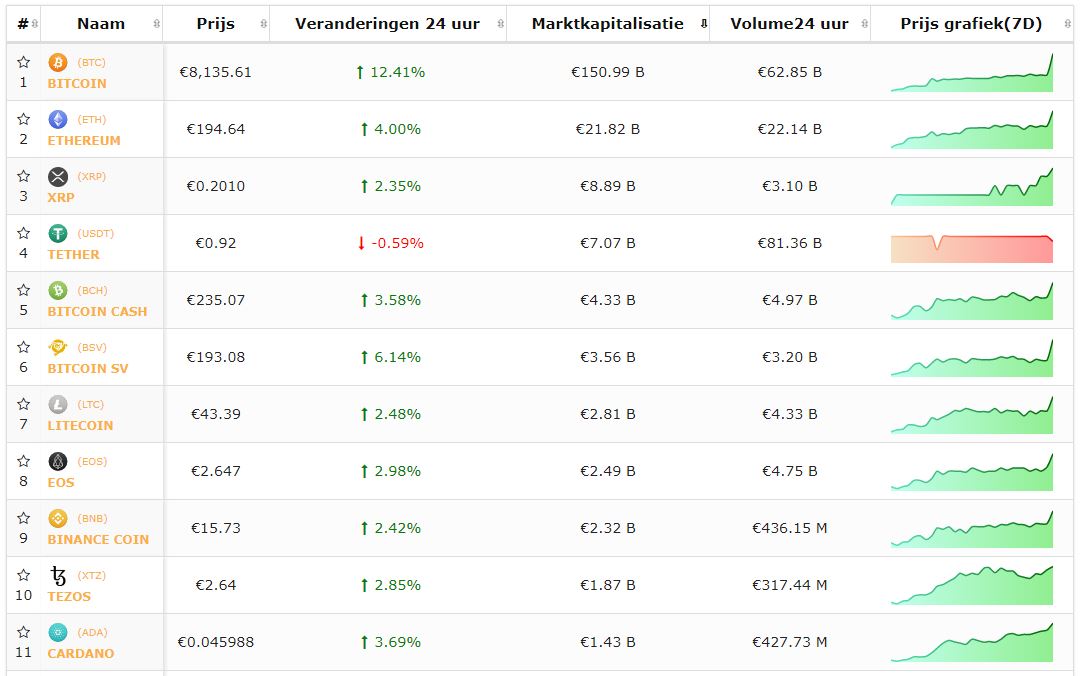Image resolution: width=1081 pixels, height=676 pixels.
Task: Click the Bitcoin coin logo icon
Action: pyautogui.click(x=58, y=62)
